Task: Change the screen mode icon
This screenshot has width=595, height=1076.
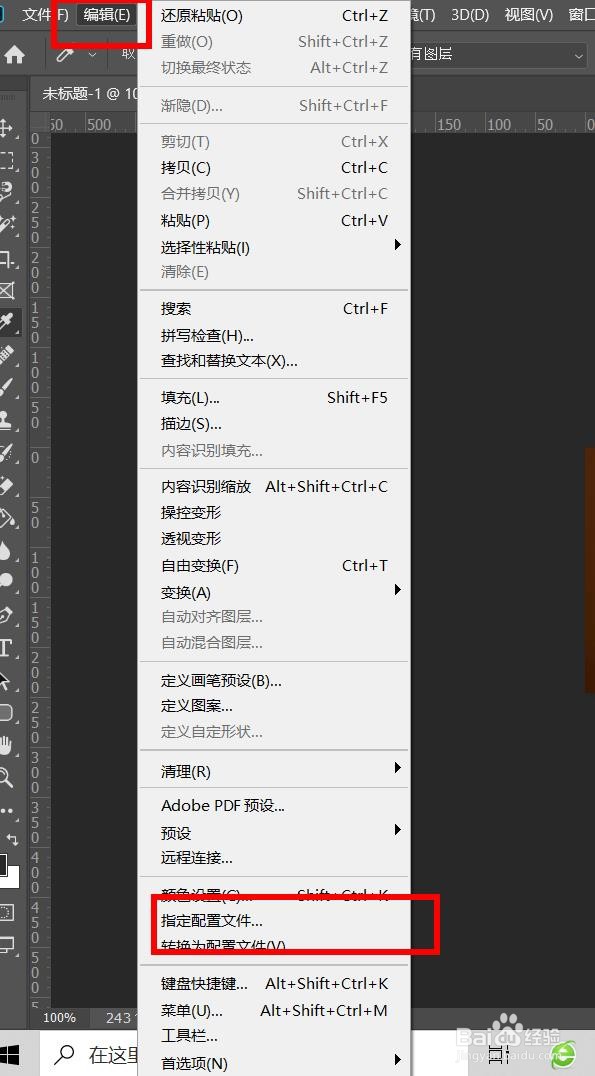Action: pos(6,946)
